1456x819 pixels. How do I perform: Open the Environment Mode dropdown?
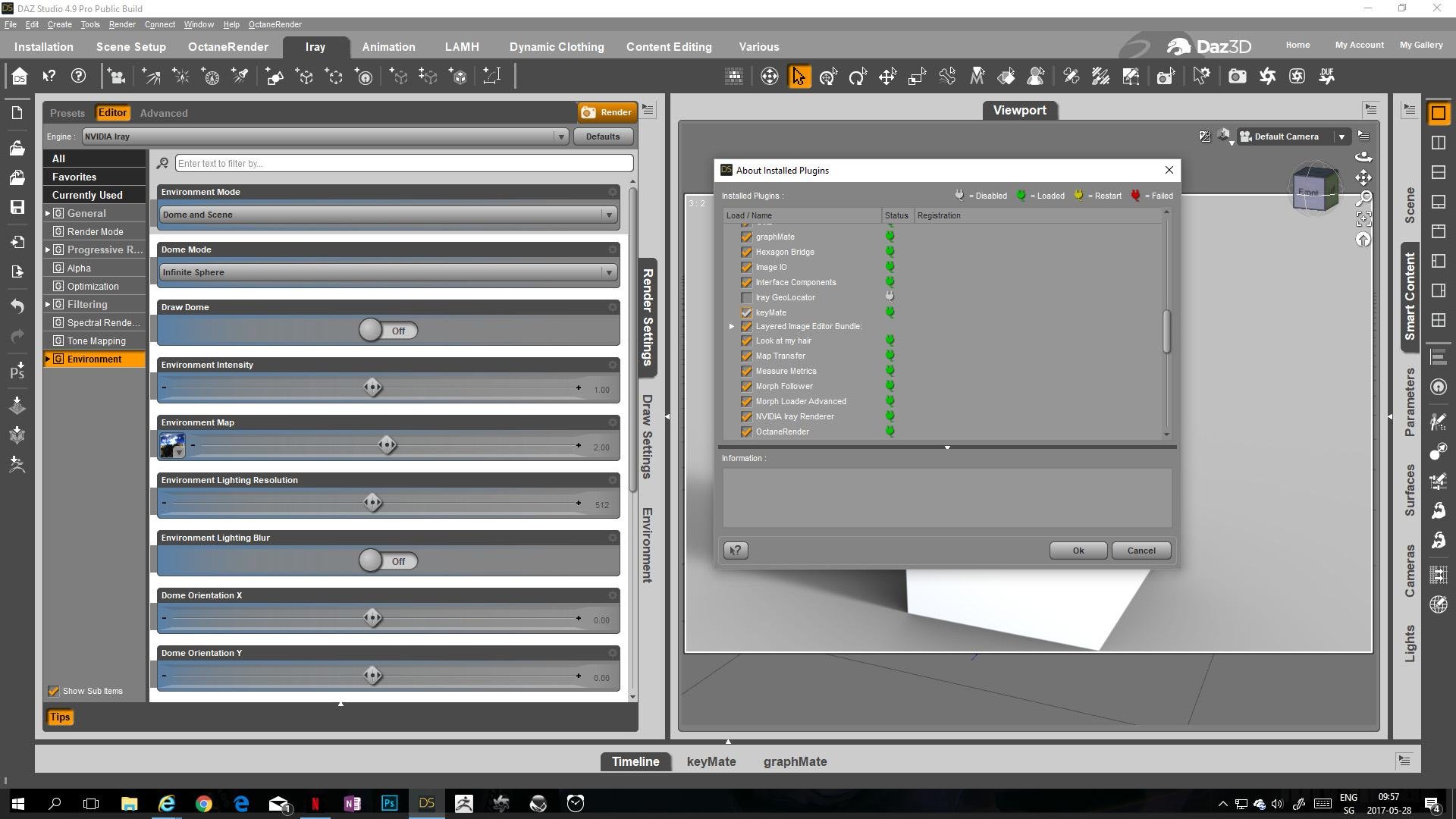pos(388,215)
